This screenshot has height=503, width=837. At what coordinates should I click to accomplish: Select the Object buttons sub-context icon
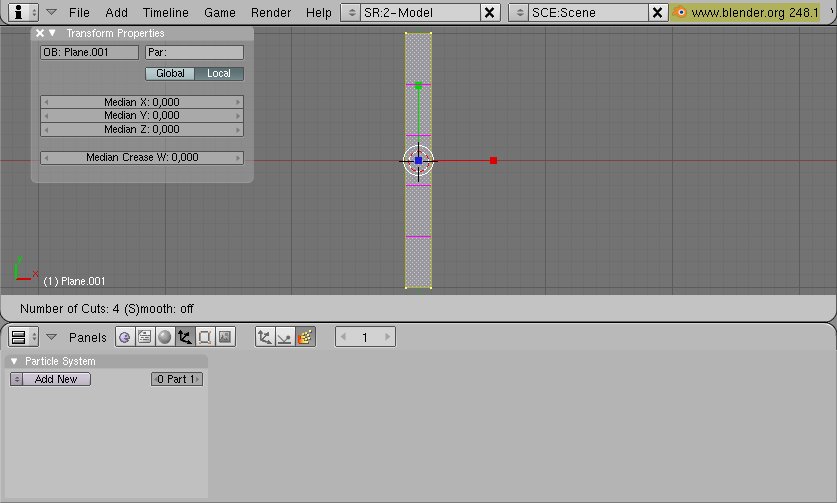[265, 337]
